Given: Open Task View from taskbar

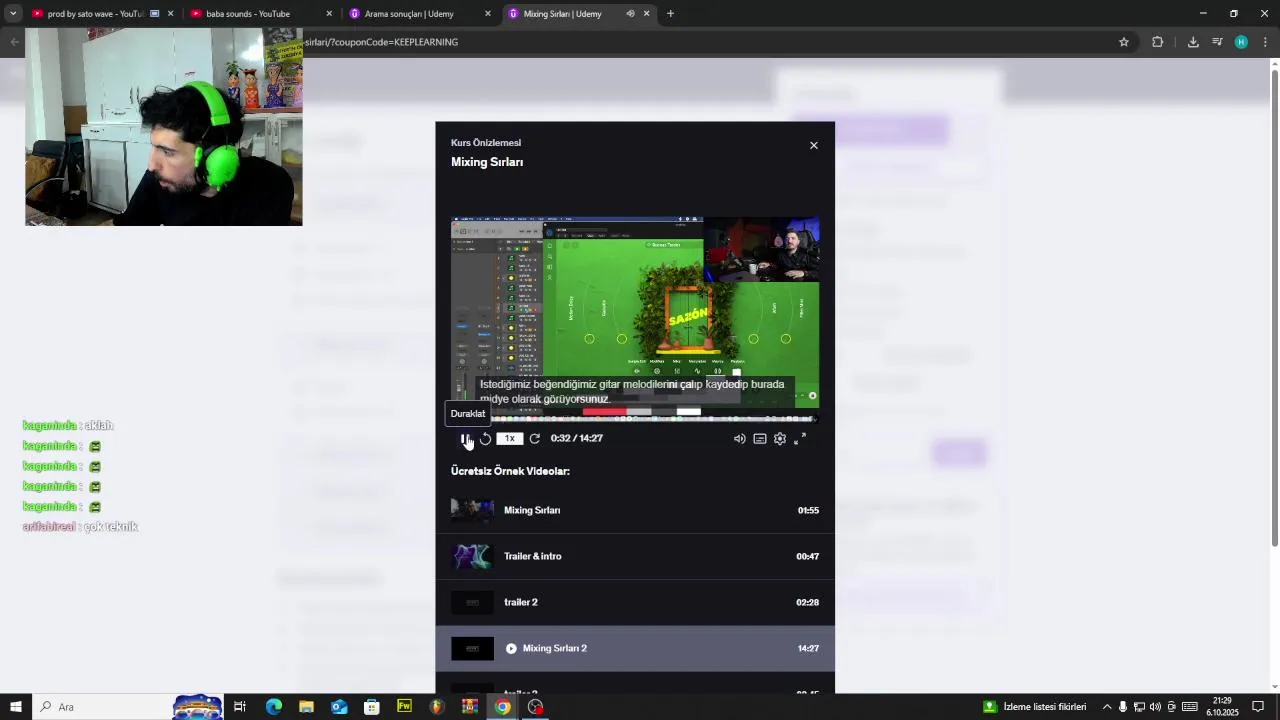Looking at the screenshot, I should click(x=240, y=707).
